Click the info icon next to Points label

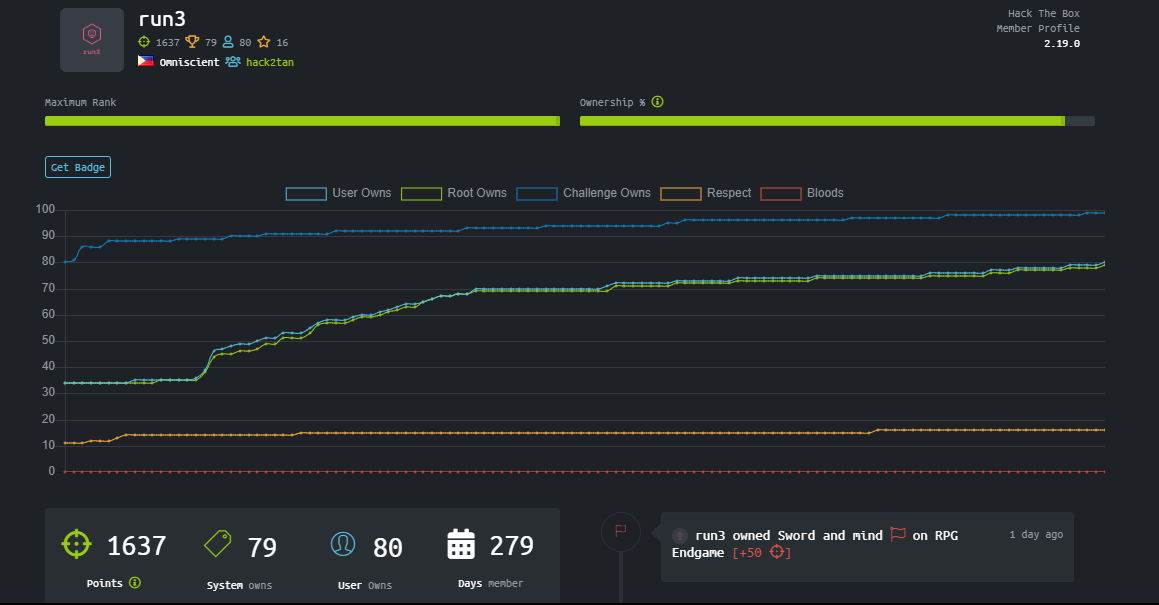coord(135,583)
